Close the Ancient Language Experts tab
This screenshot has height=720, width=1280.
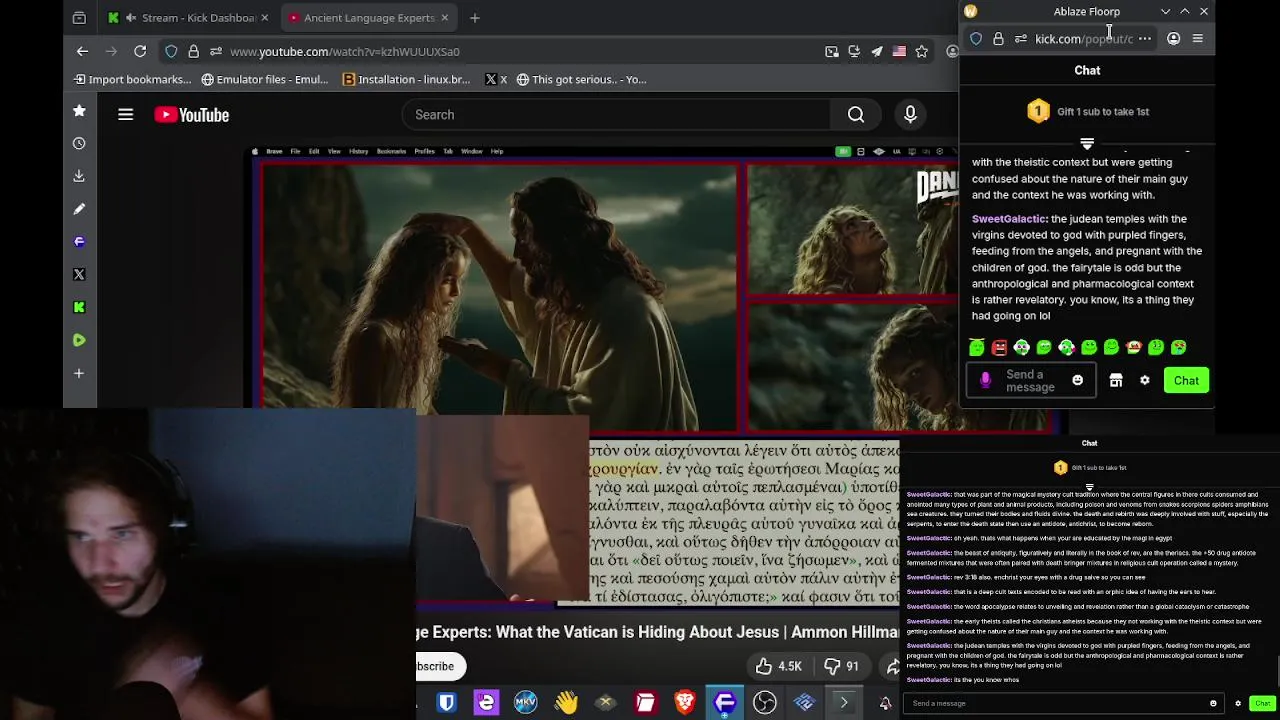pos(444,18)
